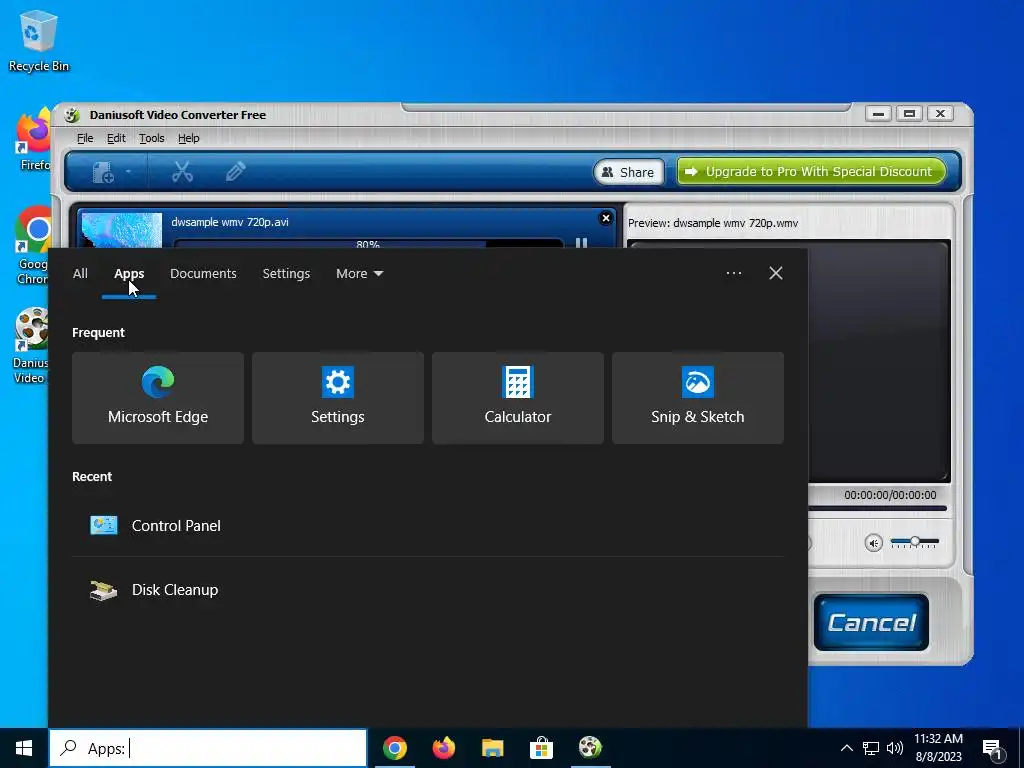Click the preview playback seek bar

pyautogui.click(x=877, y=508)
